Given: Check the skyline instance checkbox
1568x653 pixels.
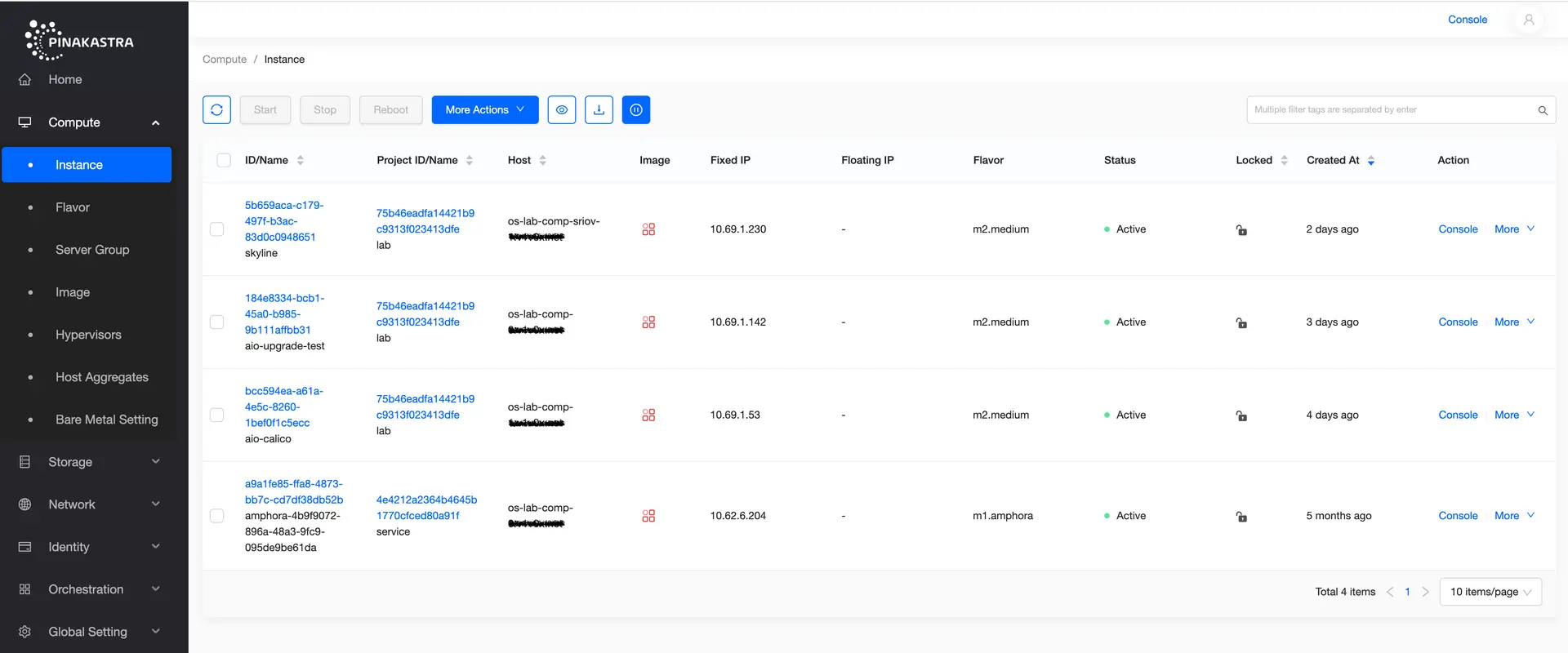Looking at the screenshot, I should pos(216,229).
